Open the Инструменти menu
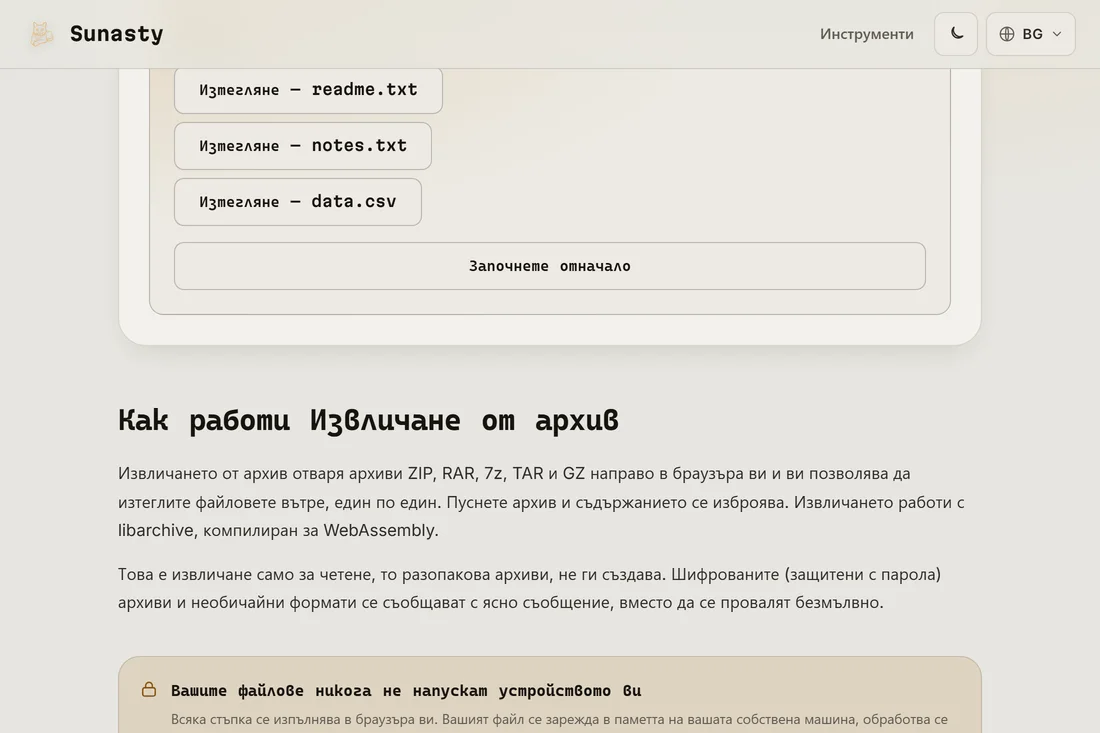This screenshot has height=733, width=1100. point(866,34)
